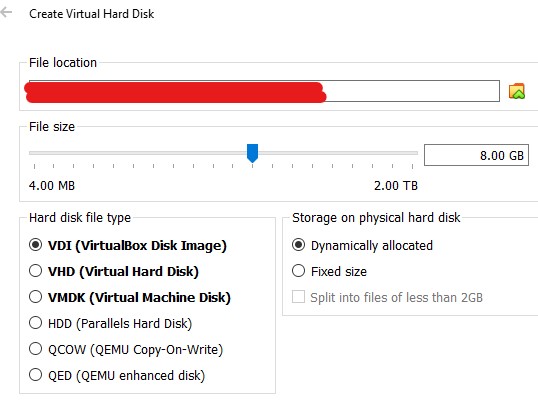Image resolution: width=538 pixels, height=410 pixels.
Task: Click the 4.00 MB minimum size label
Action: point(52,186)
